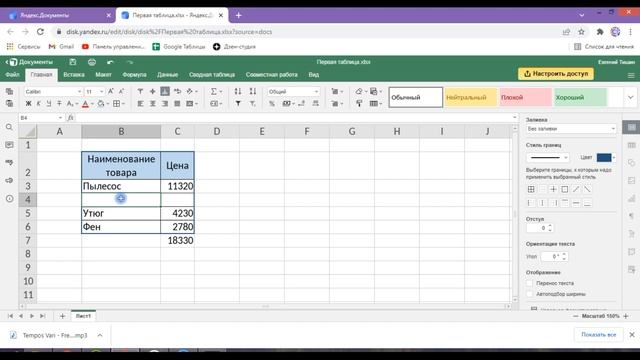Click the Italic (К) formatting icon
This screenshot has width=640, height=360.
(38, 104)
